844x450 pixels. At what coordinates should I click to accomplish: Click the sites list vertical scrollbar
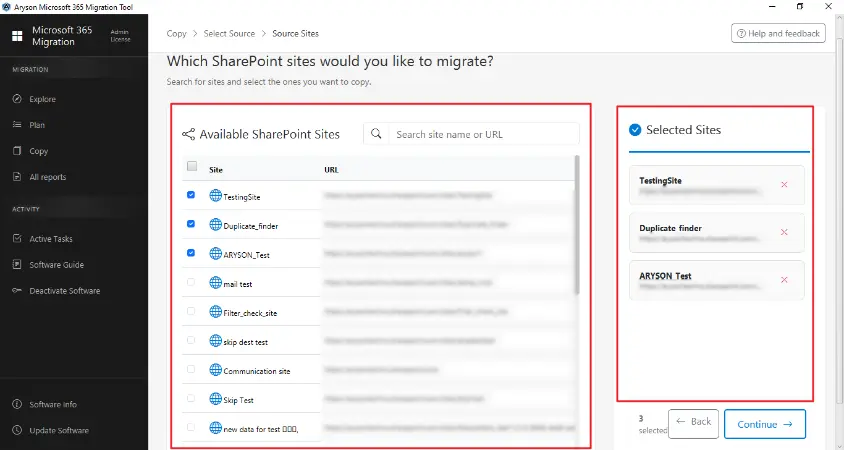(577, 224)
